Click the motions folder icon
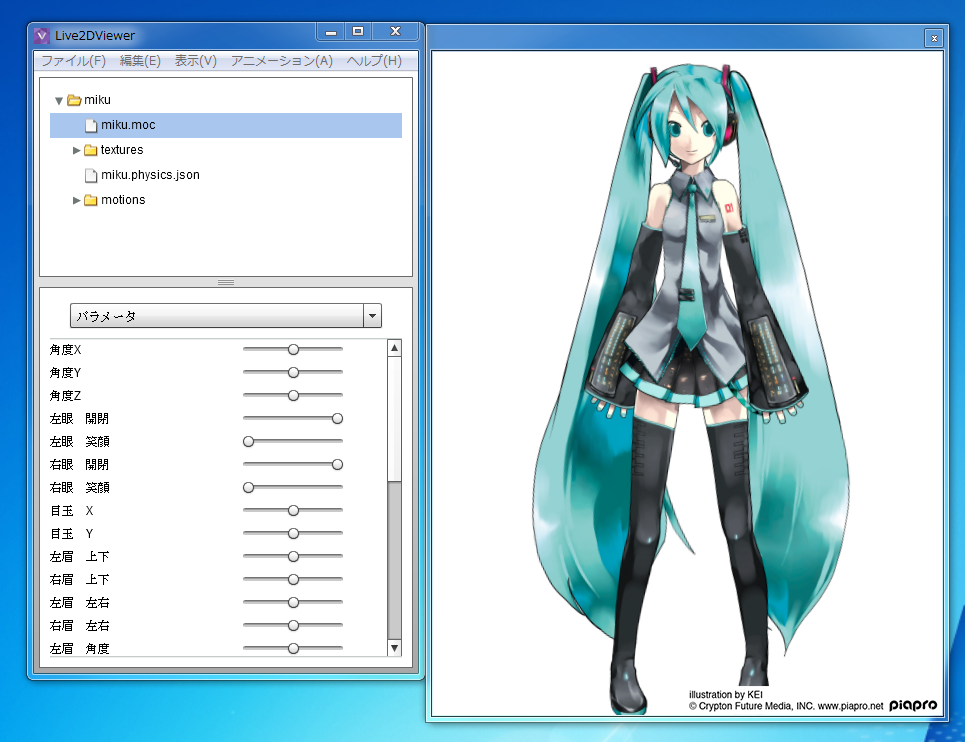The height and width of the screenshot is (742, 965). click(x=90, y=200)
